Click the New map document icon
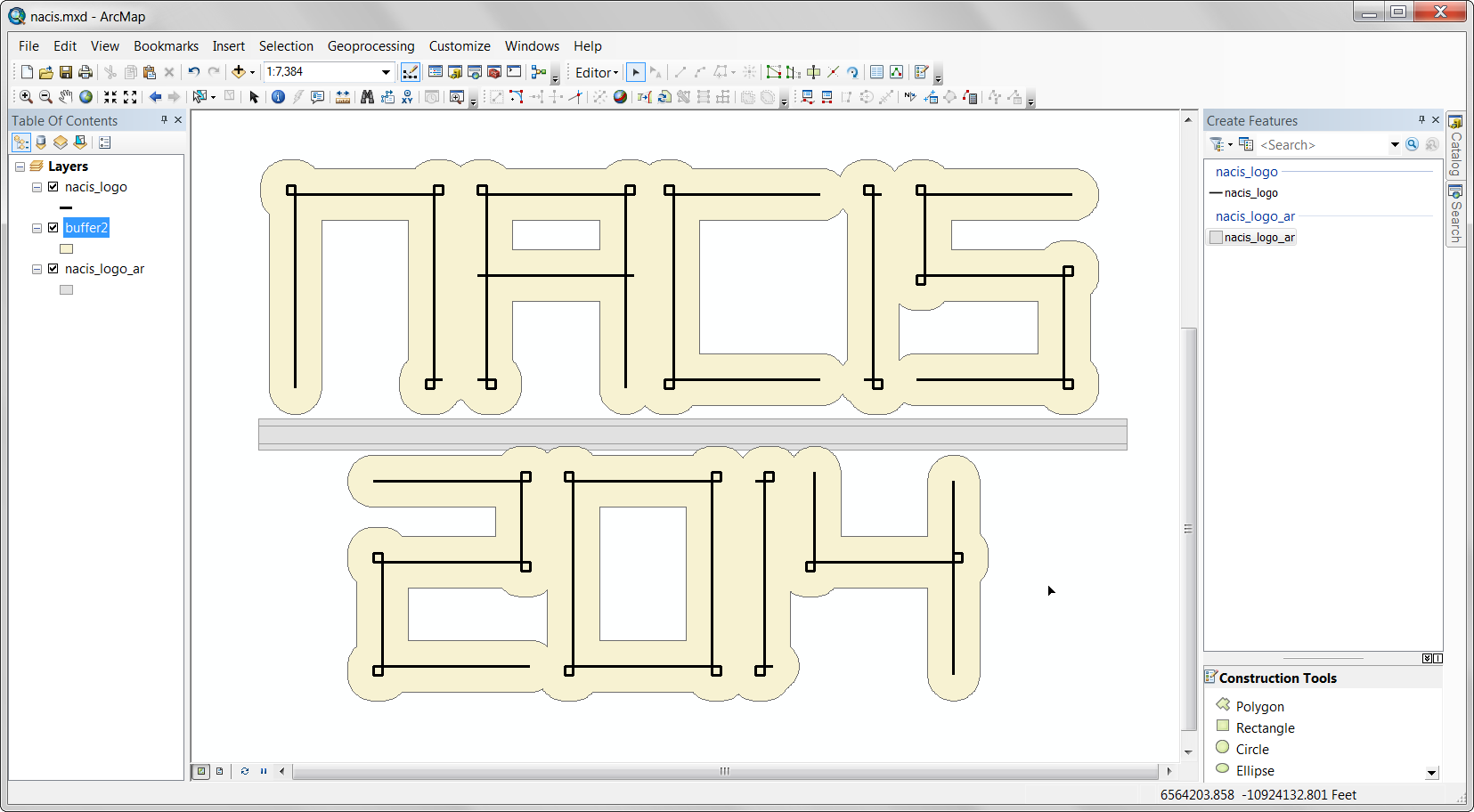The height and width of the screenshot is (812, 1474). (x=27, y=72)
